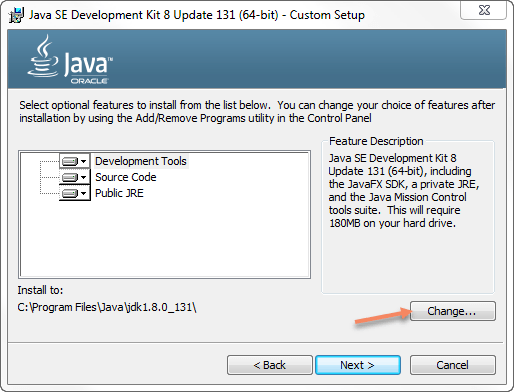This screenshot has height=392, width=514.
Task: Cancel the JDK setup
Action: pyautogui.click(x=453, y=365)
